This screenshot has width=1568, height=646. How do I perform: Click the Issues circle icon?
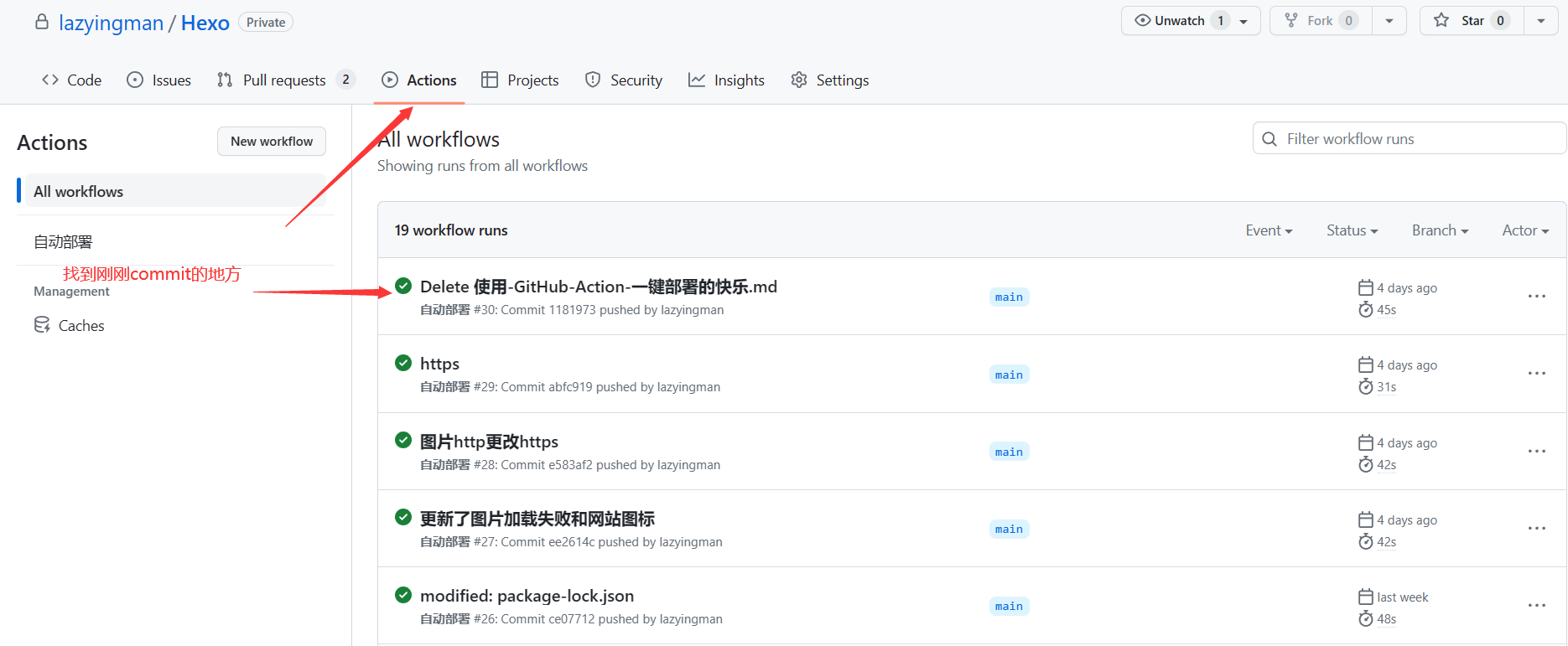[x=135, y=80]
